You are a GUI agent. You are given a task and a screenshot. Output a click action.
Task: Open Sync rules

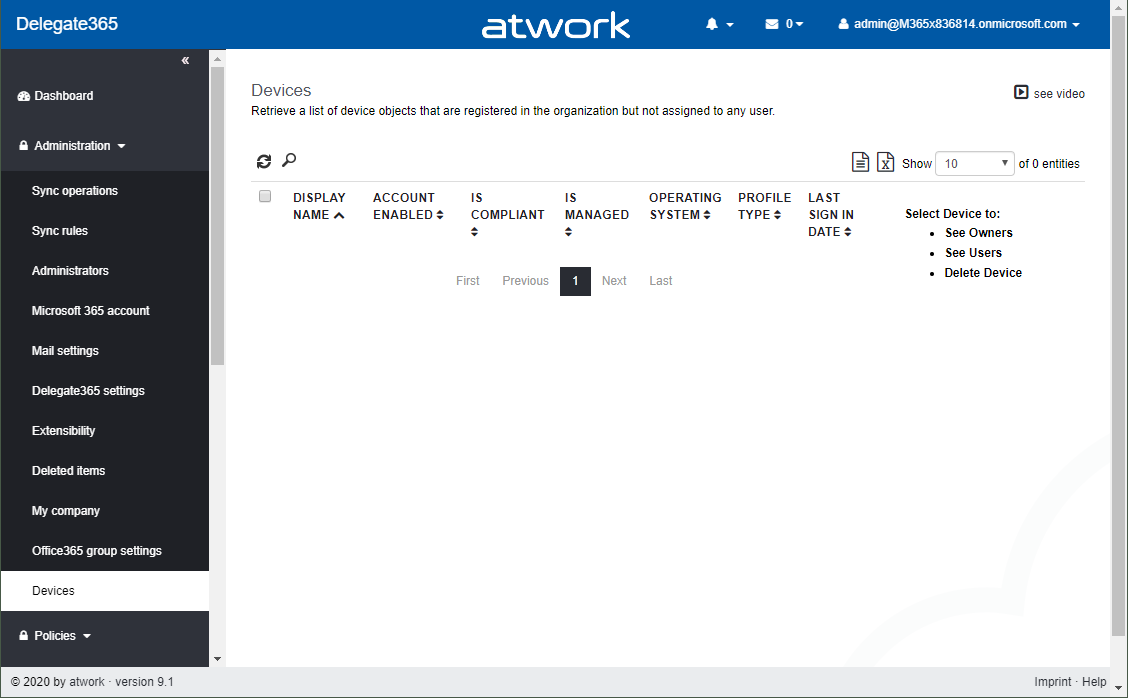click(x=60, y=231)
